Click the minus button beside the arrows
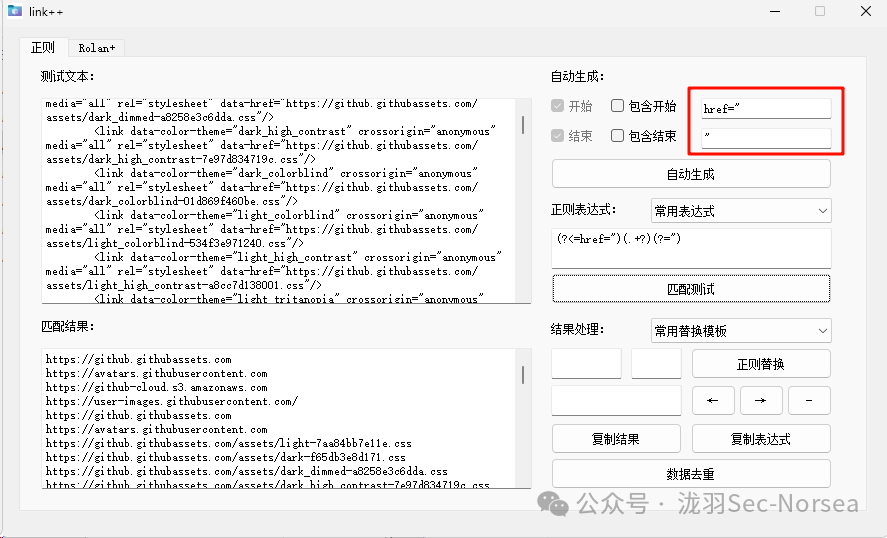This screenshot has height=538, width=887. (809, 401)
